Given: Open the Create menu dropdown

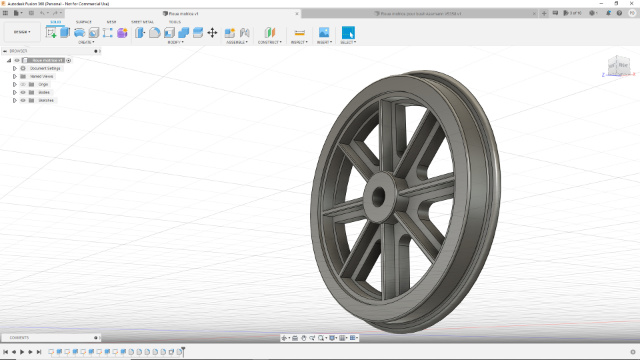Looking at the screenshot, I should point(86,42).
